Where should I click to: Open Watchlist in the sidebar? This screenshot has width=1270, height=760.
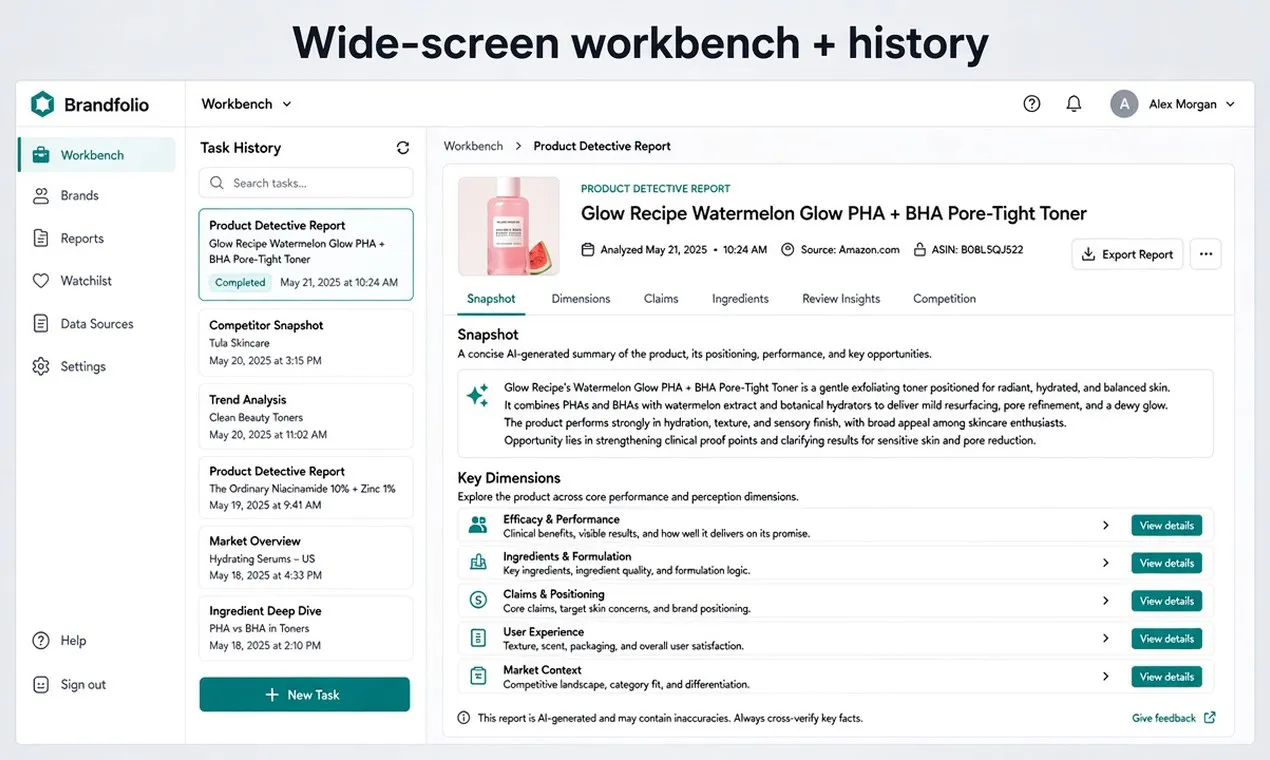[96, 281]
